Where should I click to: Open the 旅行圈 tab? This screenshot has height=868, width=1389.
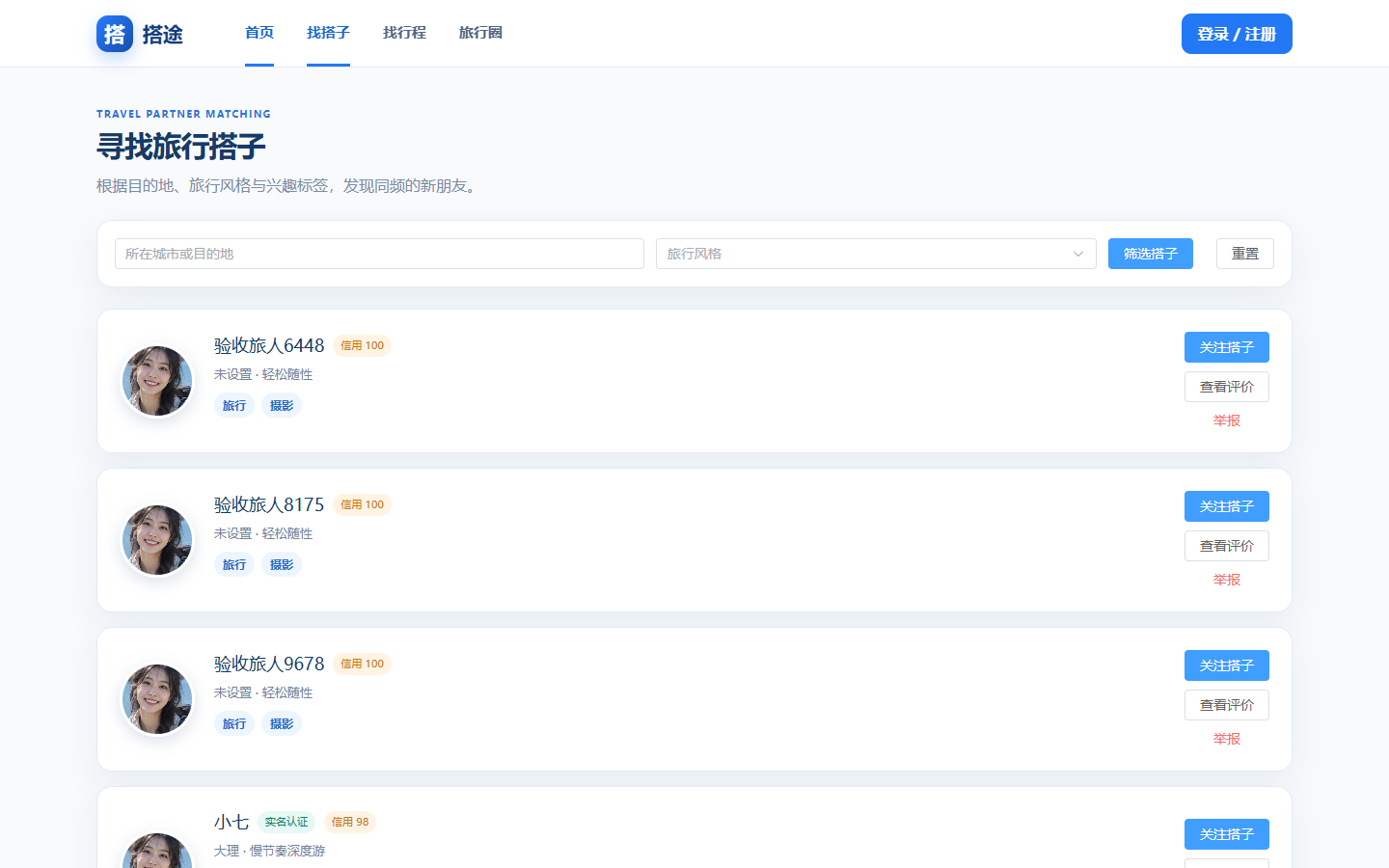(480, 33)
